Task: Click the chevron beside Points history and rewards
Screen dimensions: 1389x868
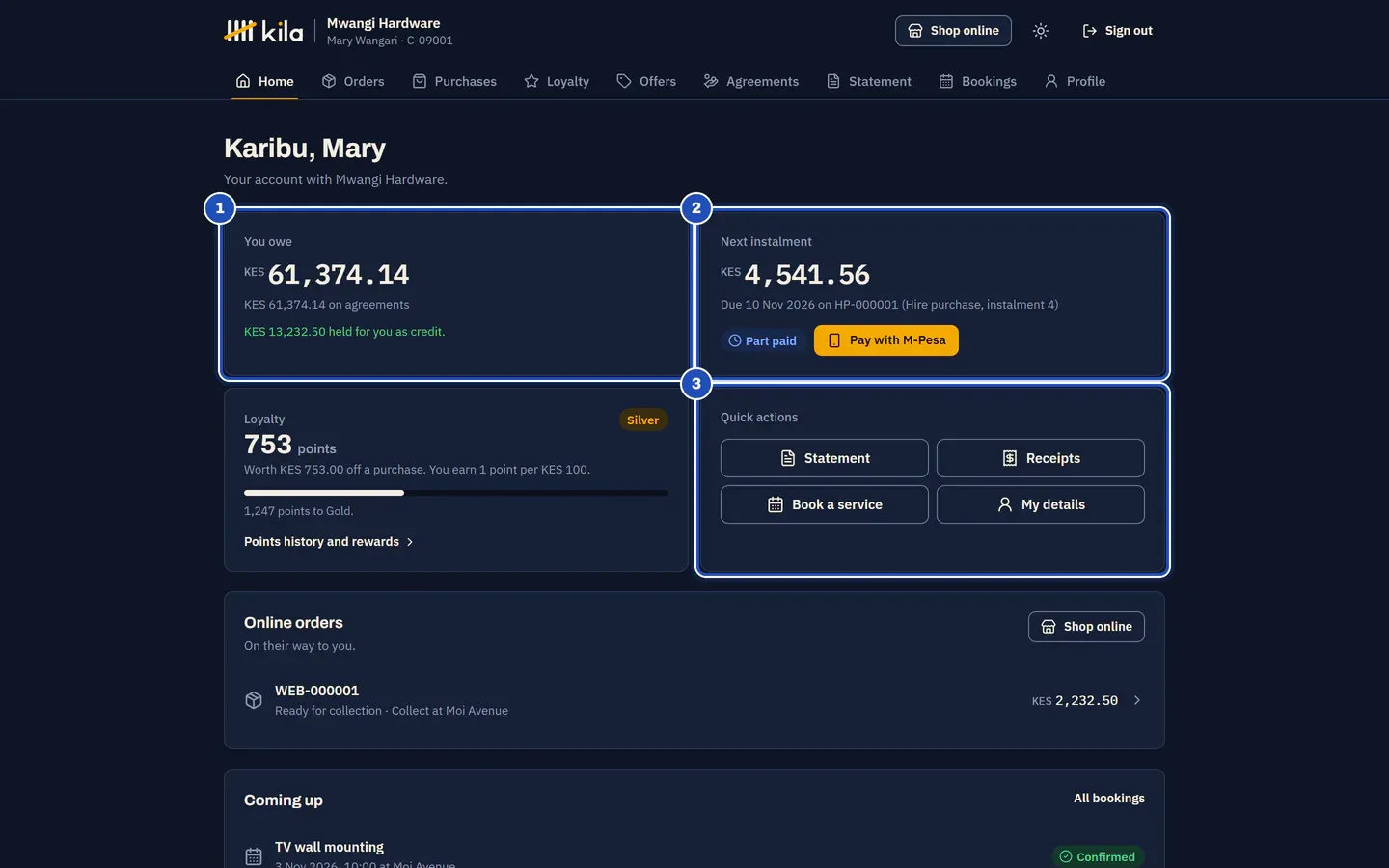Action: point(410,542)
